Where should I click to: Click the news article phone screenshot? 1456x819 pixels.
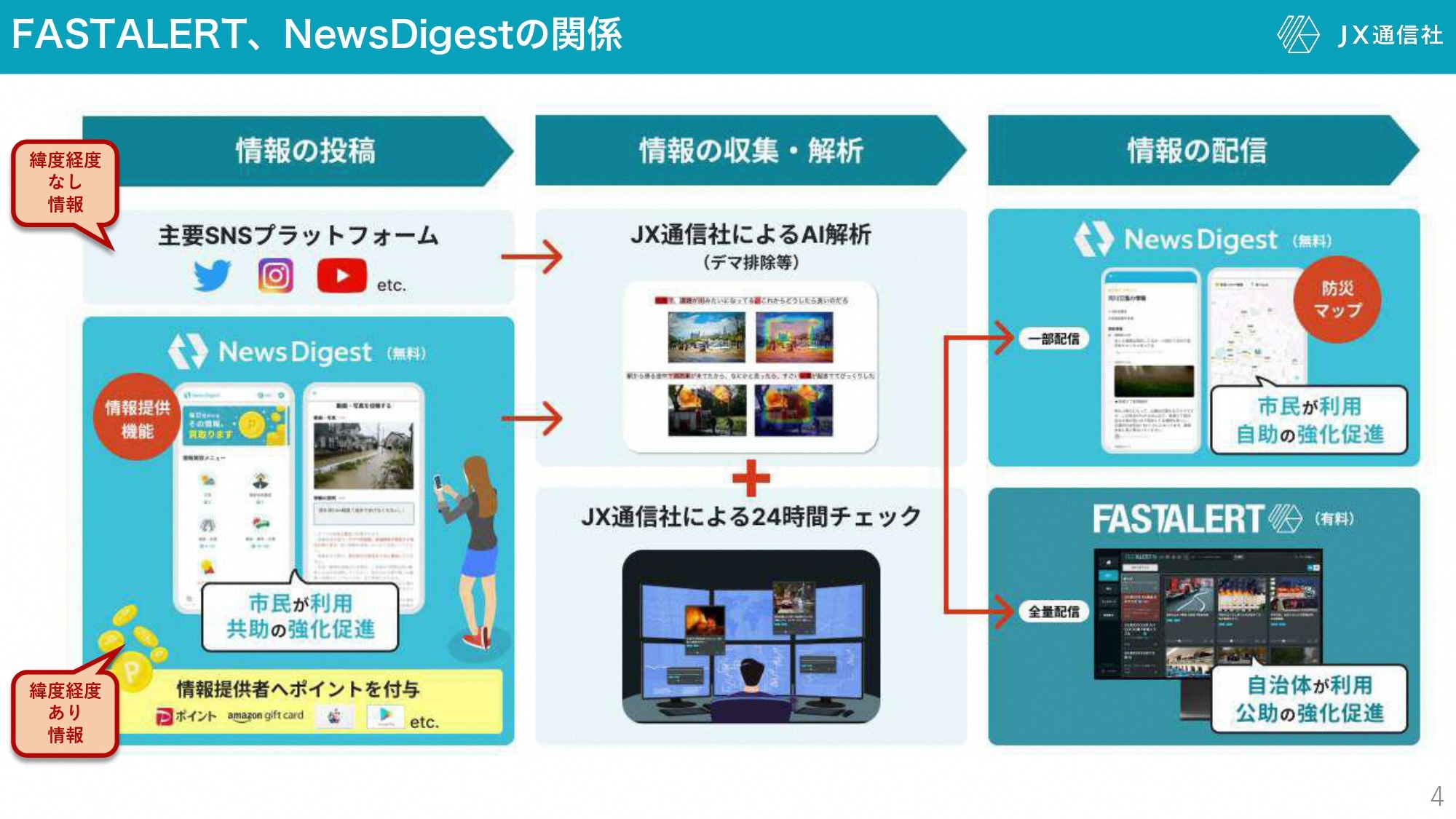point(1150,360)
